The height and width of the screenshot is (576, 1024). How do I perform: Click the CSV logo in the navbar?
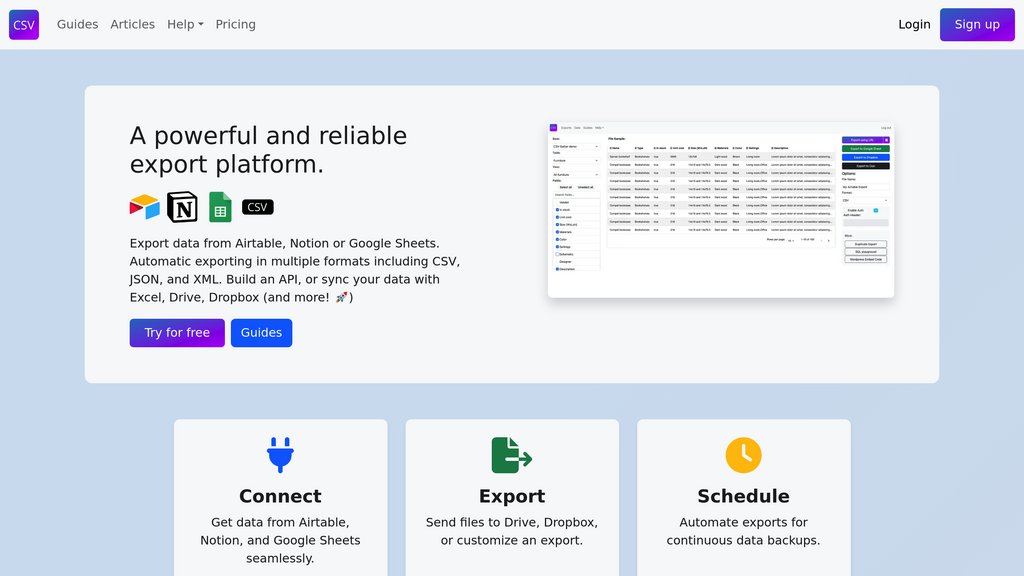[x=24, y=25]
